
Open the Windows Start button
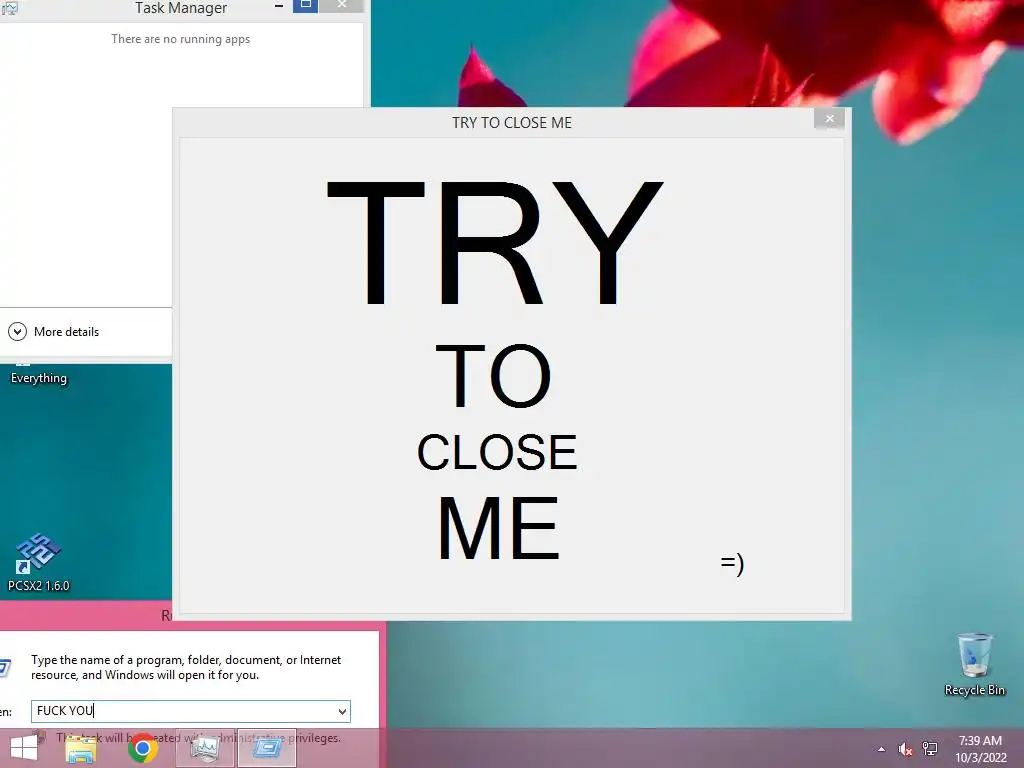(24, 748)
